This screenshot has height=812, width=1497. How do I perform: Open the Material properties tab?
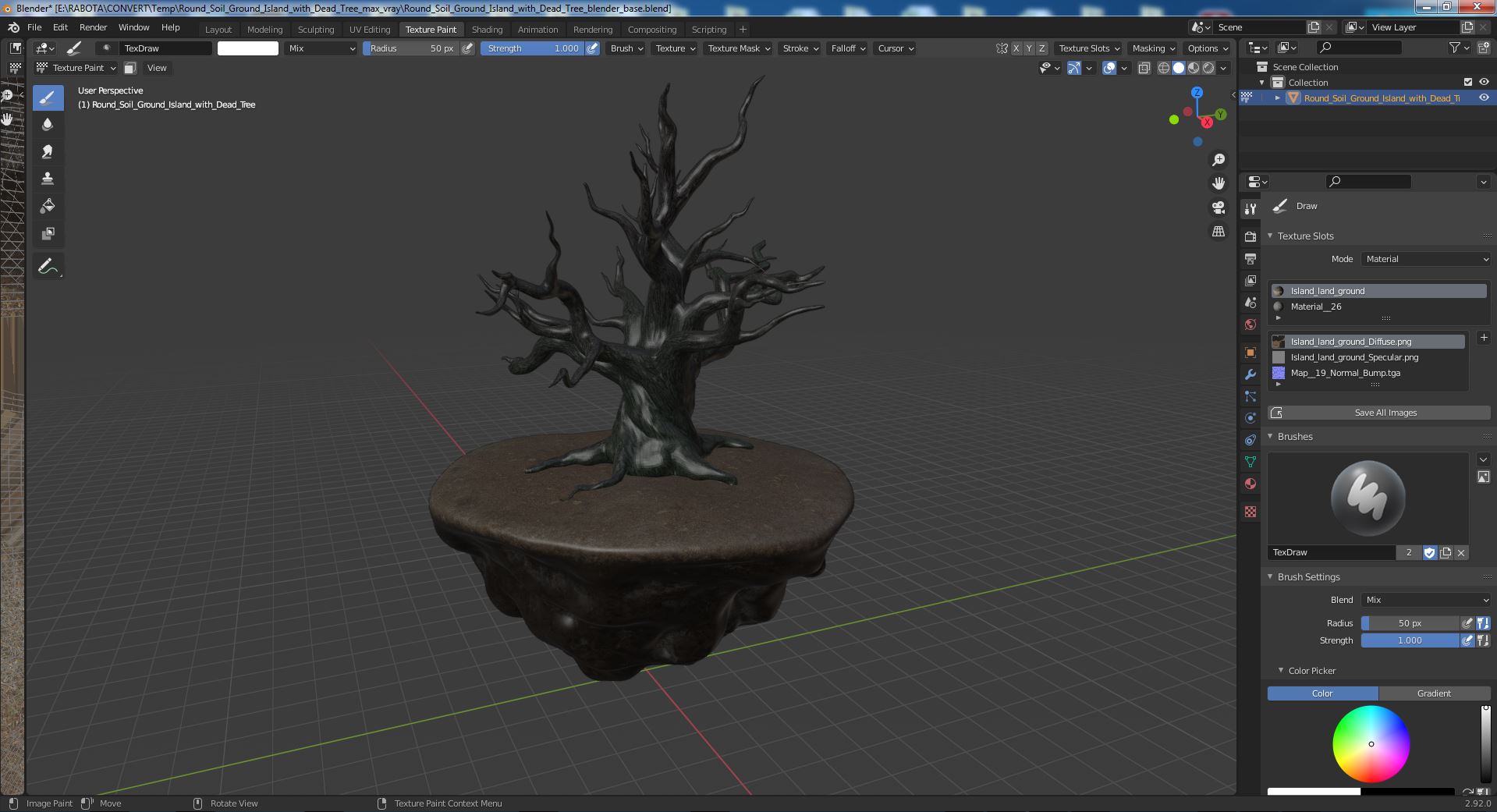[1250, 484]
